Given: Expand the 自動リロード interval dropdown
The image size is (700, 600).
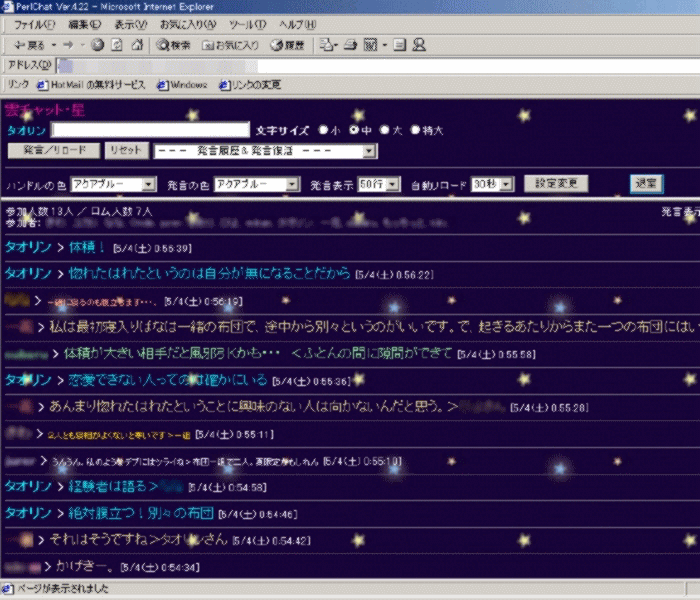Looking at the screenshot, I should 492,185.
